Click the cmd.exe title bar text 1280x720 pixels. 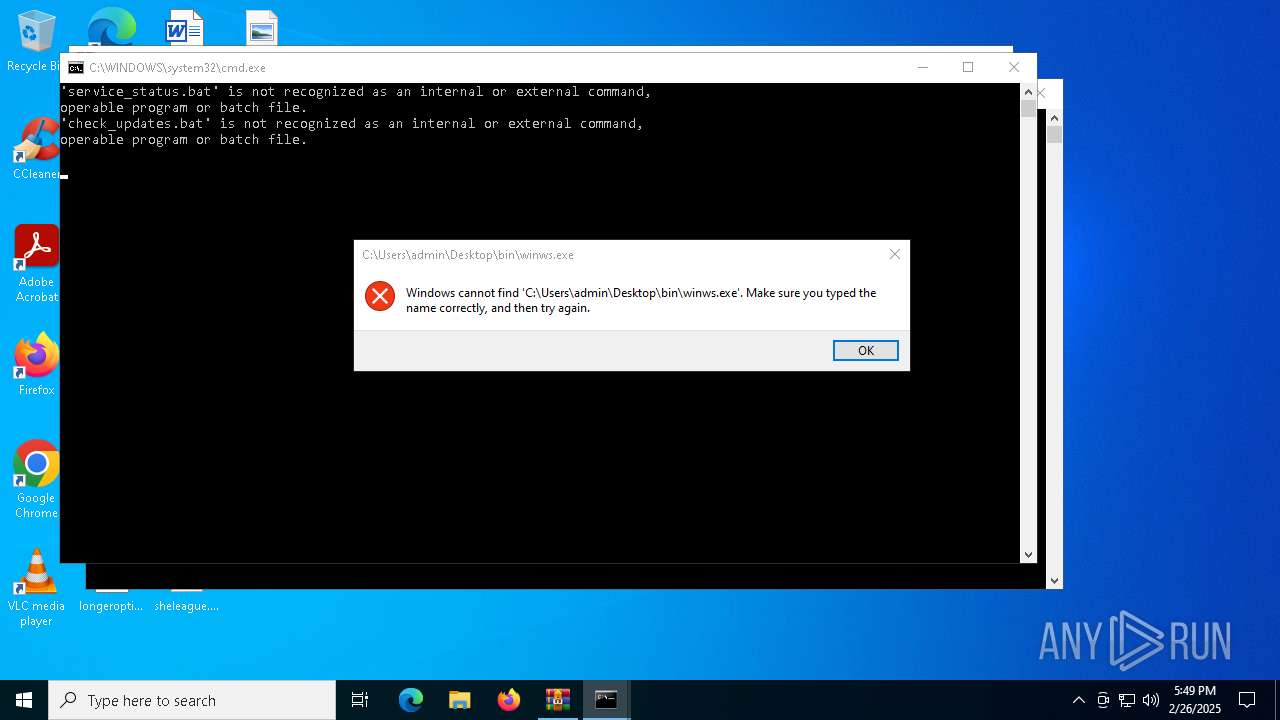click(x=177, y=68)
